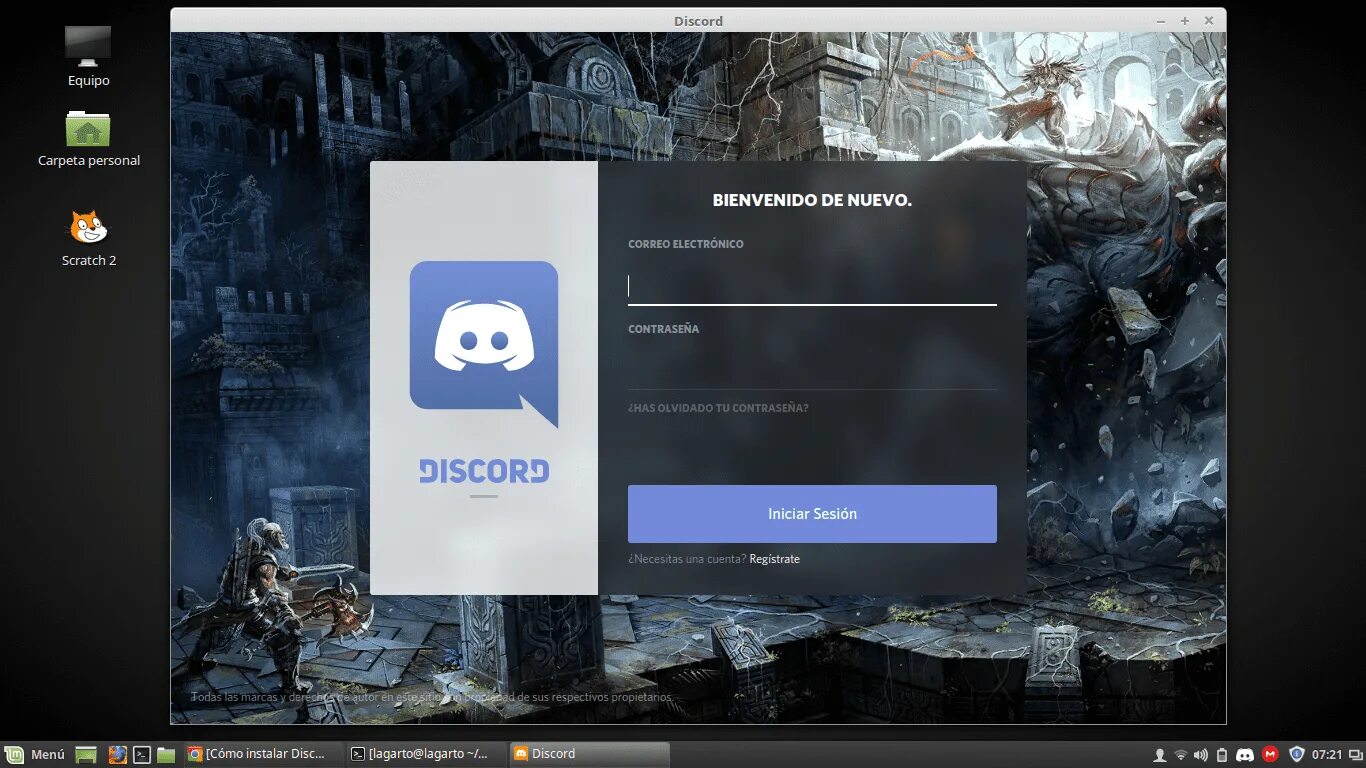Open the Carpeta personal desktop folder
The height and width of the screenshot is (768, 1366).
[x=88, y=138]
